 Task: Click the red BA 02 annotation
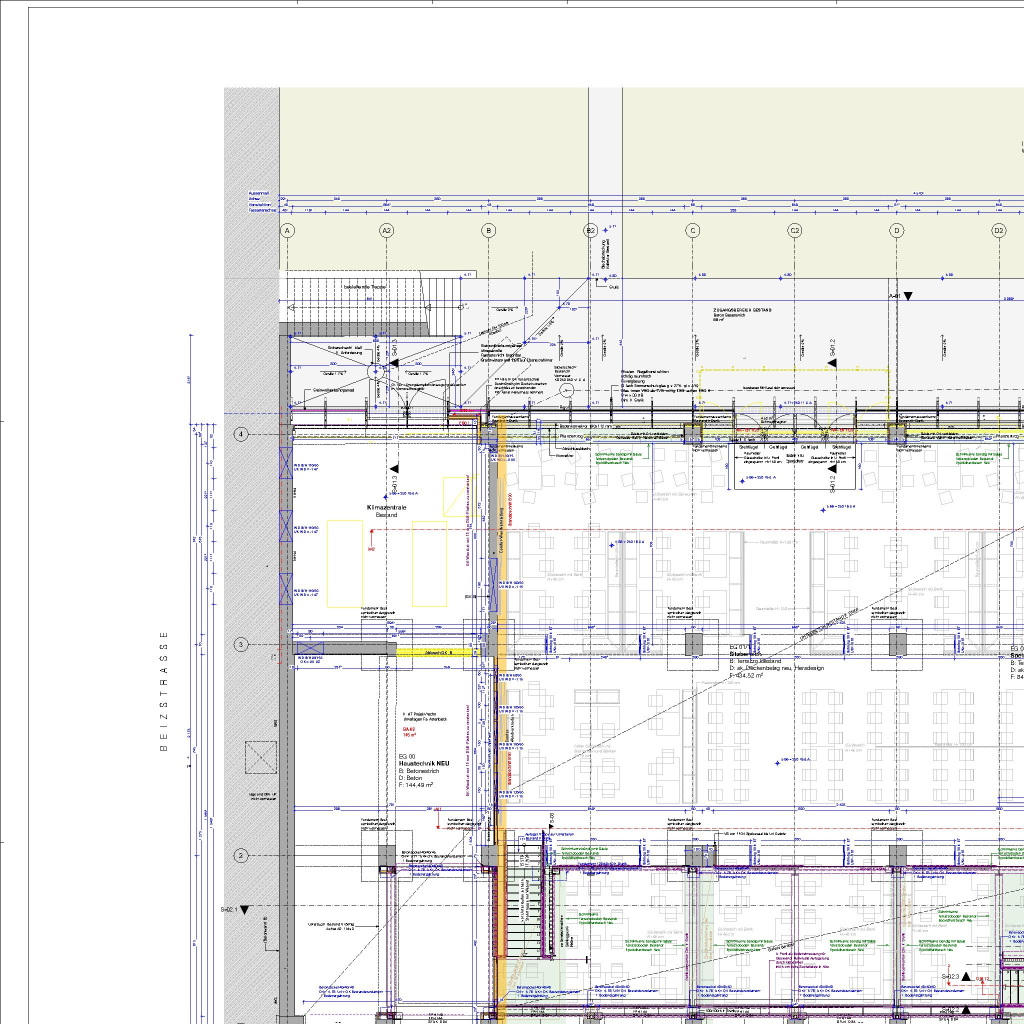(408, 730)
